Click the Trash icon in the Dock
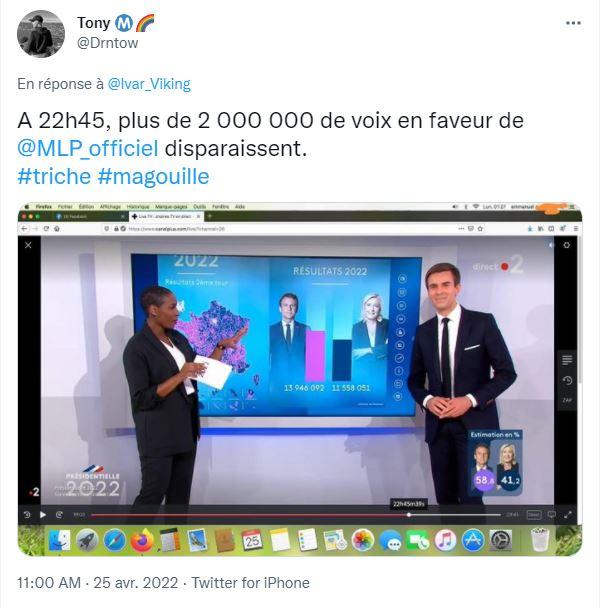Viewport: 607px width, 608px height. tap(540, 540)
